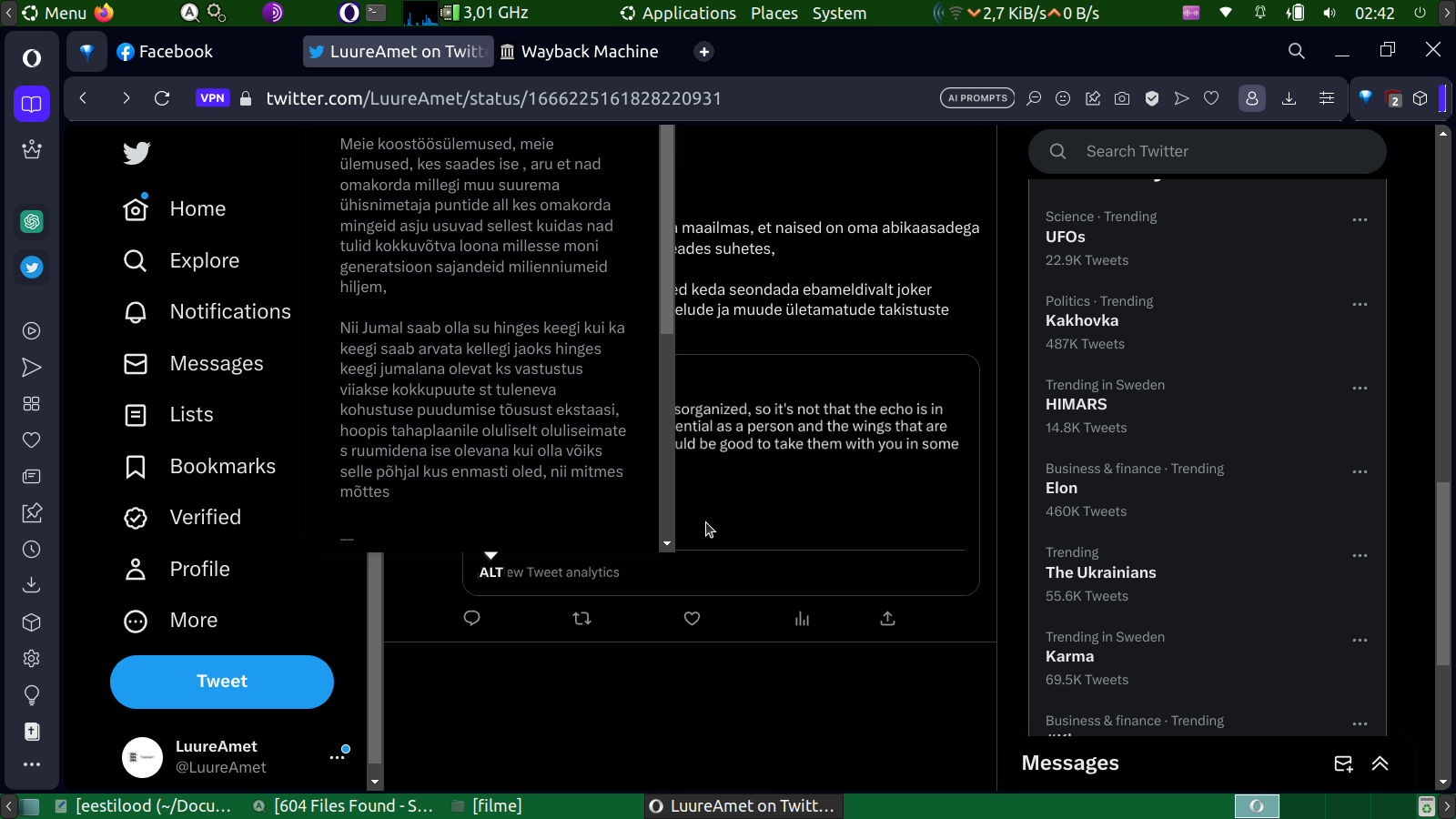Switch to the Facebook tab
The image size is (1456, 819).
coord(164,52)
